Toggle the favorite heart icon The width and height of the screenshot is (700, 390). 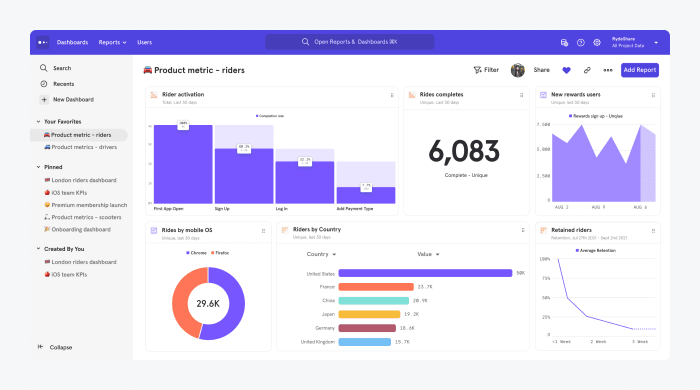click(x=566, y=70)
